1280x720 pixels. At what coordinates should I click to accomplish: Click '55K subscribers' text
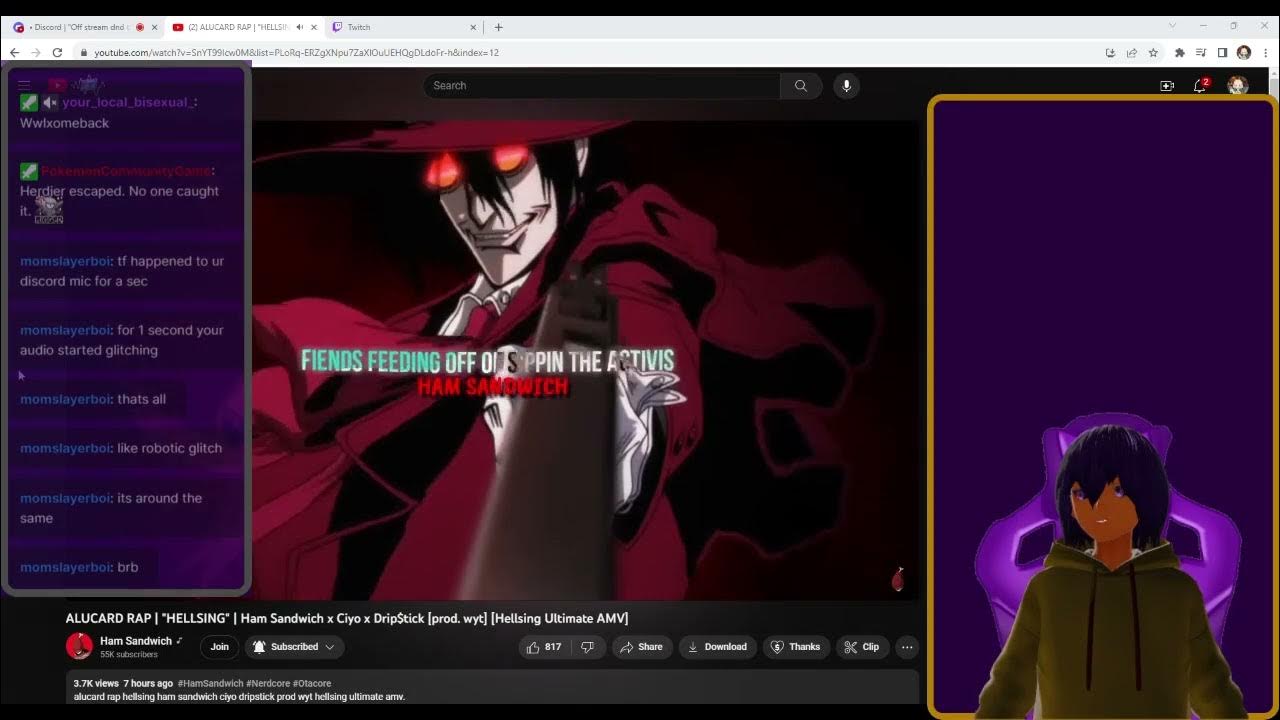pos(129,655)
